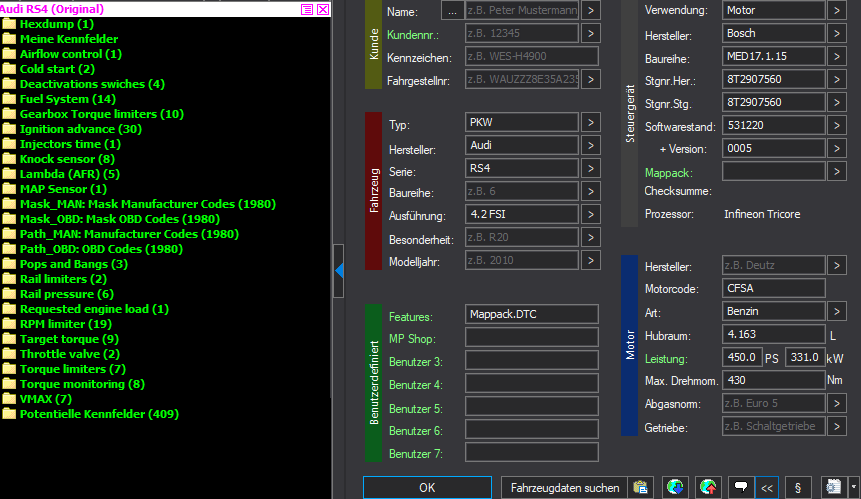Click the Benutzer 3 input field
The width and height of the screenshot is (861, 499).
(532, 361)
